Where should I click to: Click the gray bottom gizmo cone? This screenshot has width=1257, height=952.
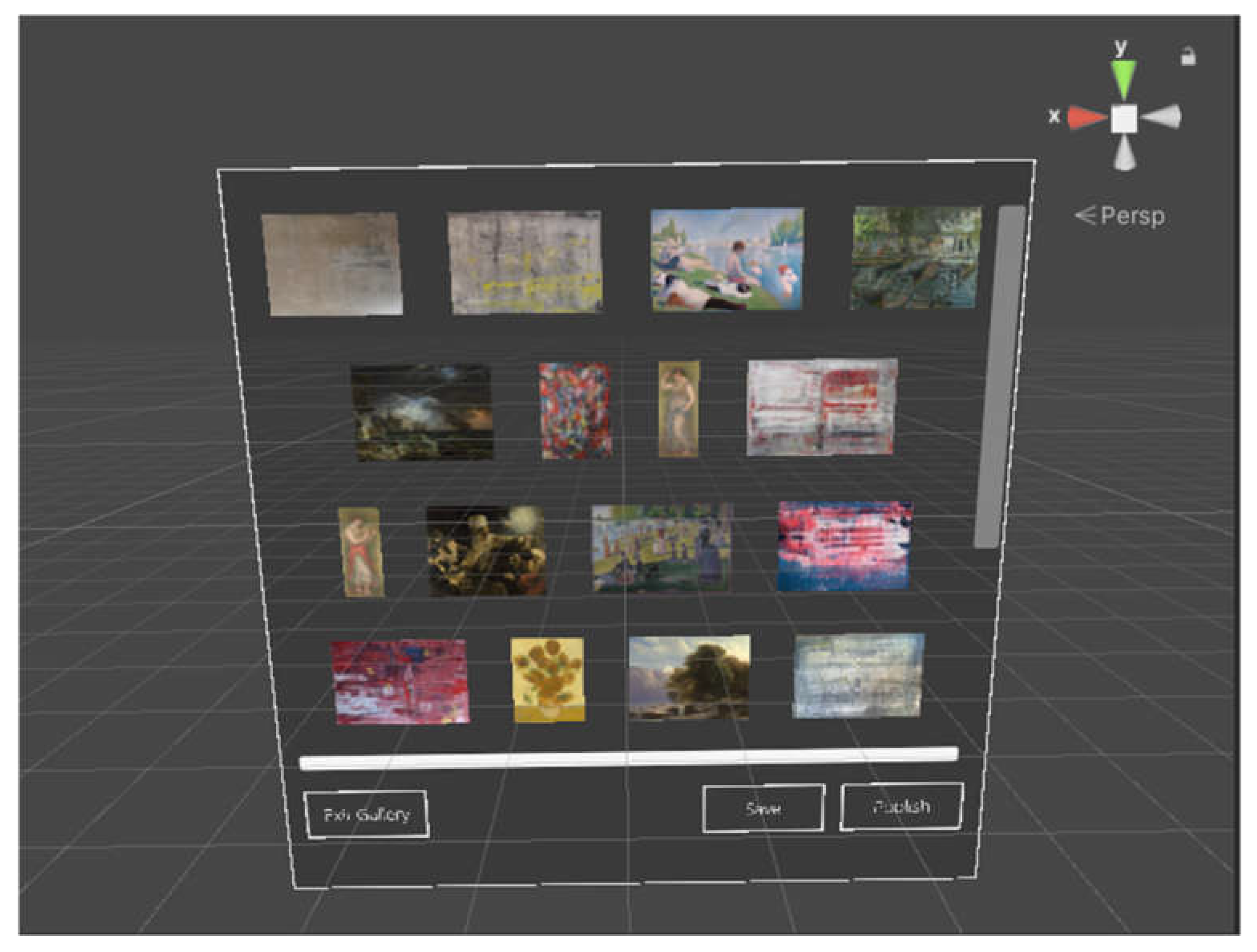coord(1124,155)
